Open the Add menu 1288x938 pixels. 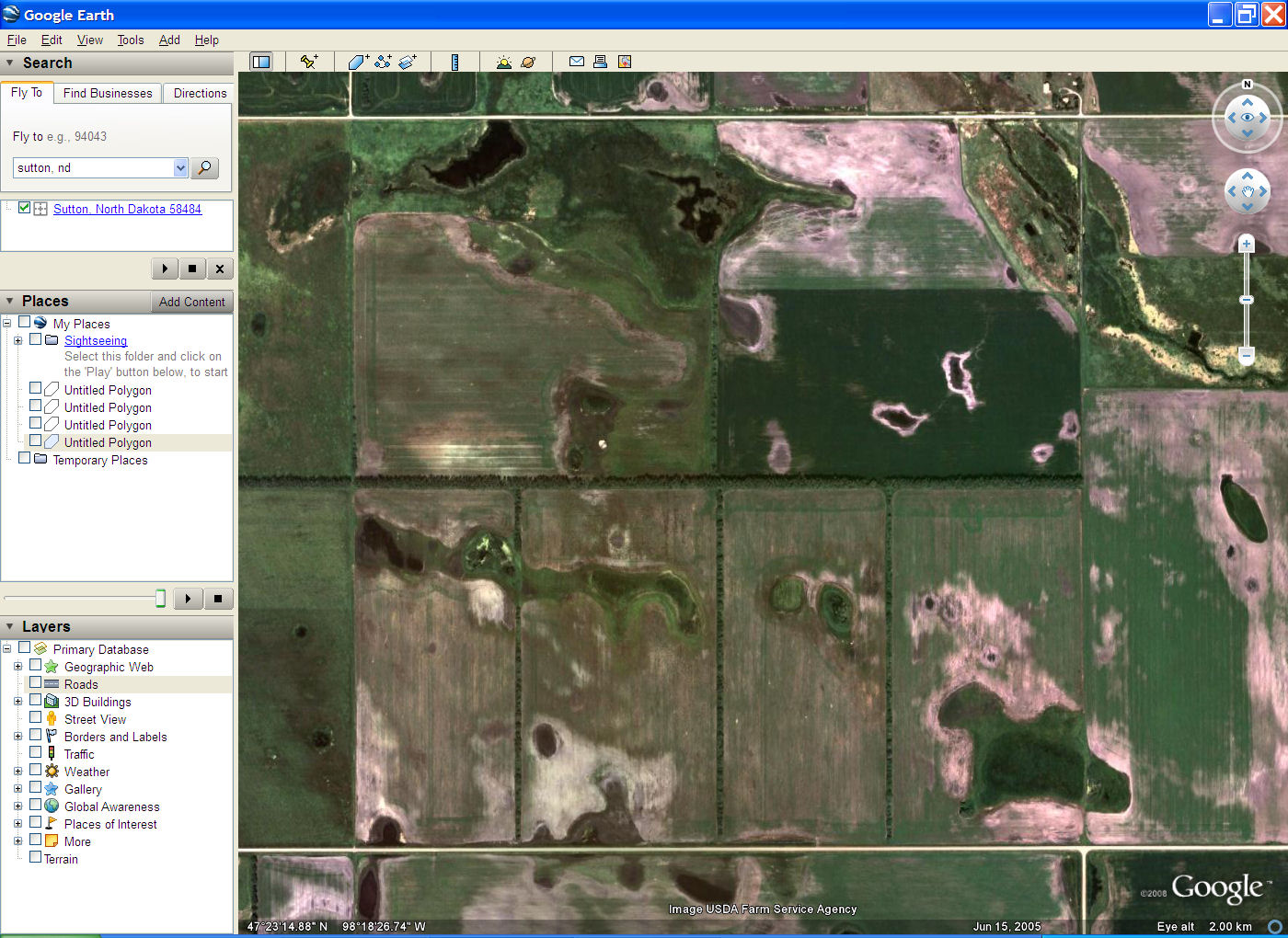tap(169, 40)
